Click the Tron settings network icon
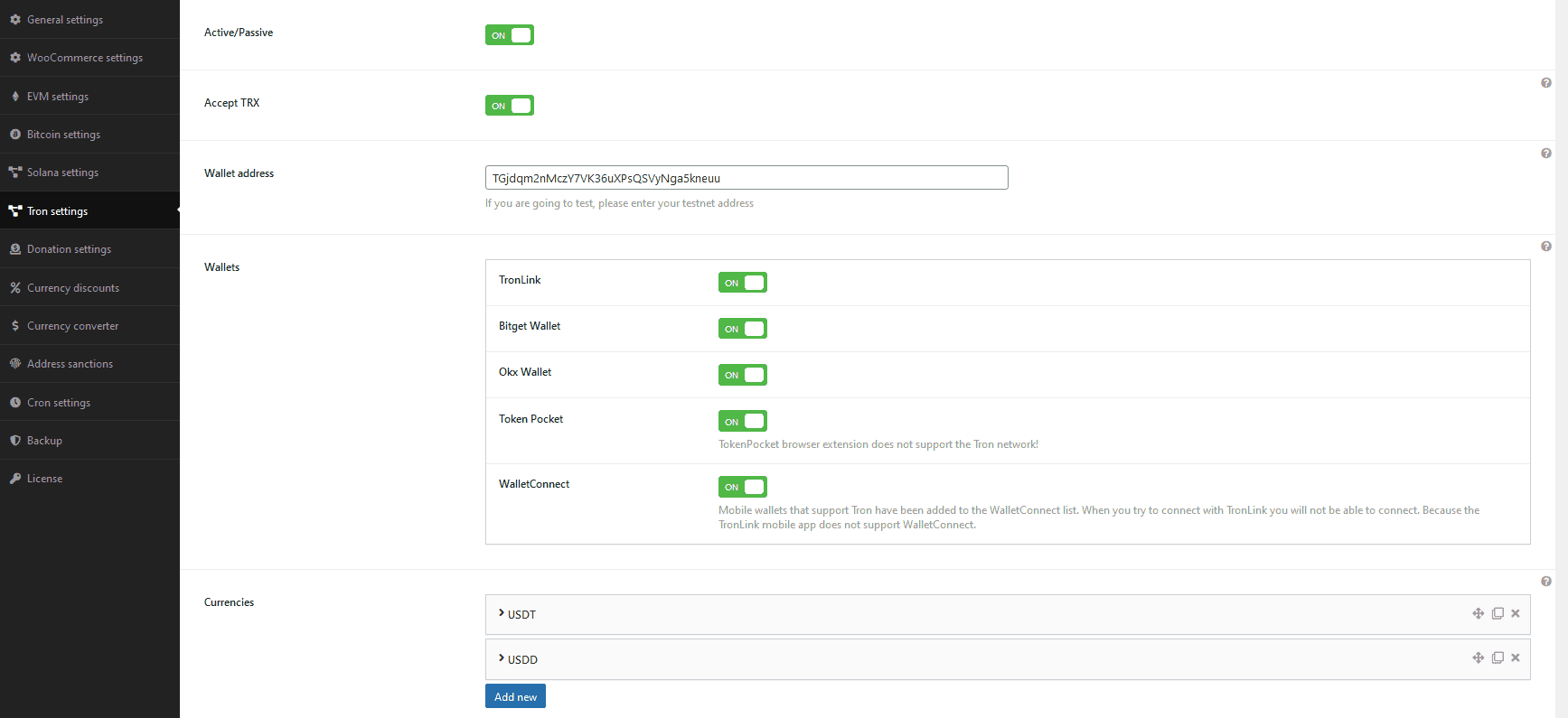This screenshot has height=718, width=1568. click(x=15, y=211)
